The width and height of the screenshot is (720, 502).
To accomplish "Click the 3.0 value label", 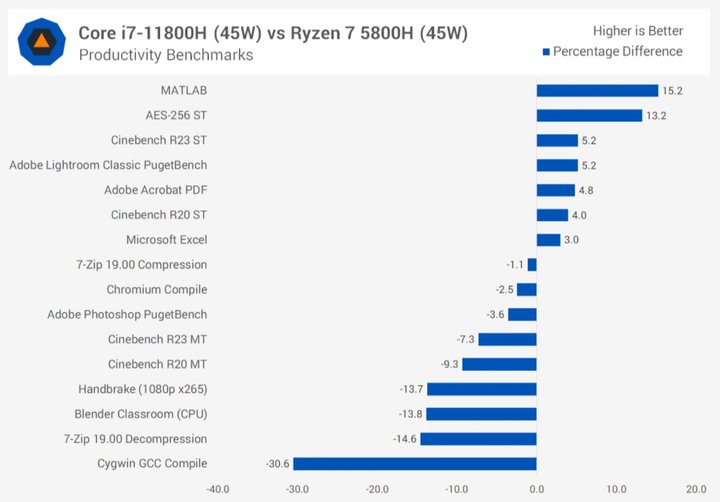I will [571, 240].
